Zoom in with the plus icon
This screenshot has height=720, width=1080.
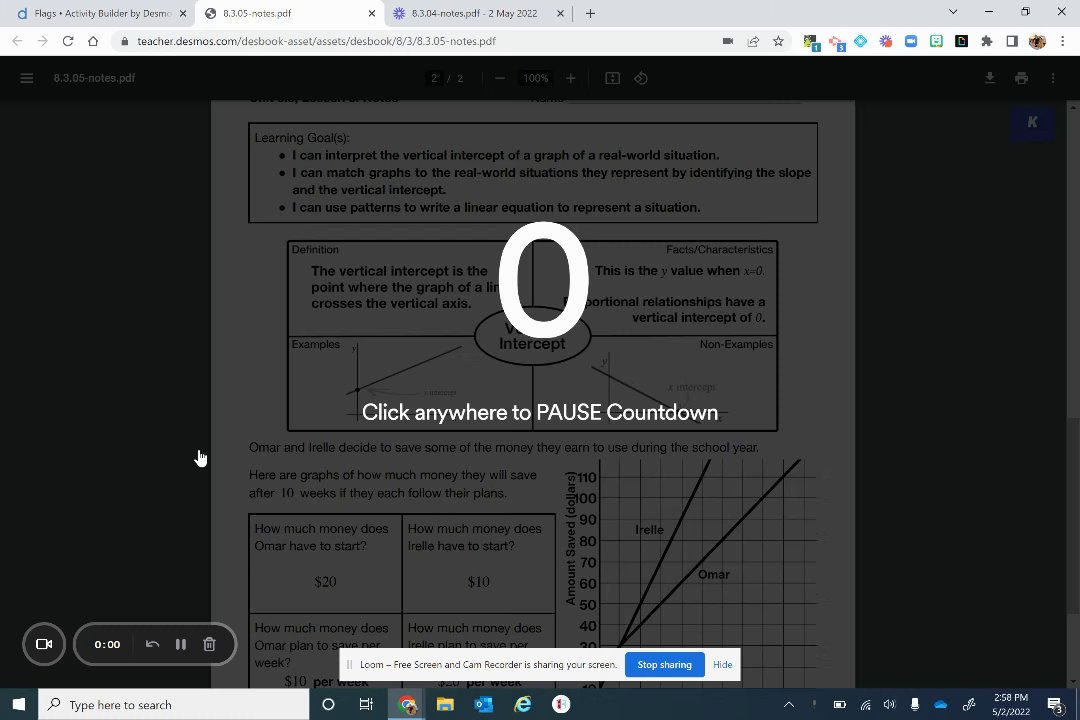(570, 78)
